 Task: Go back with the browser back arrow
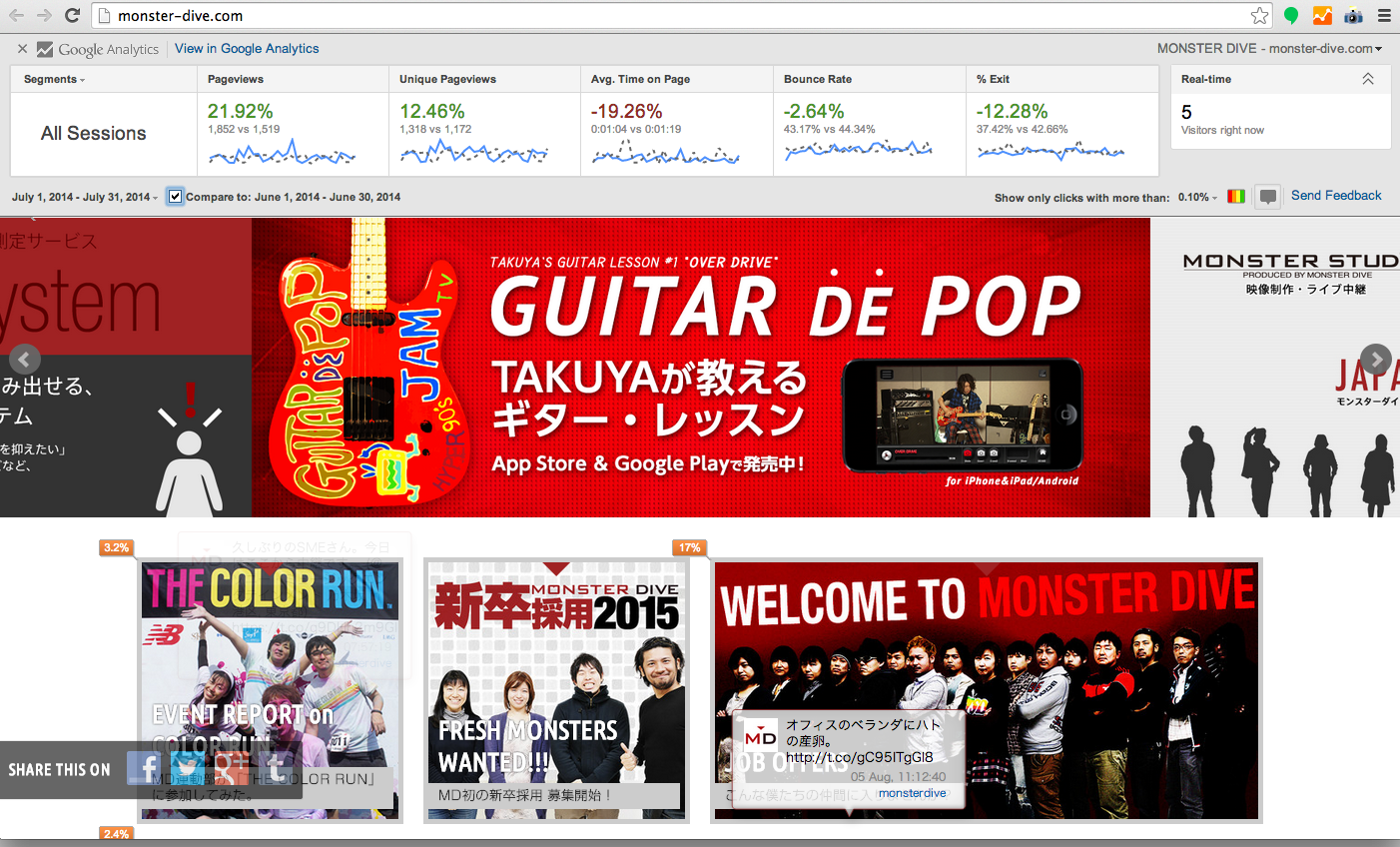tap(16, 15)
